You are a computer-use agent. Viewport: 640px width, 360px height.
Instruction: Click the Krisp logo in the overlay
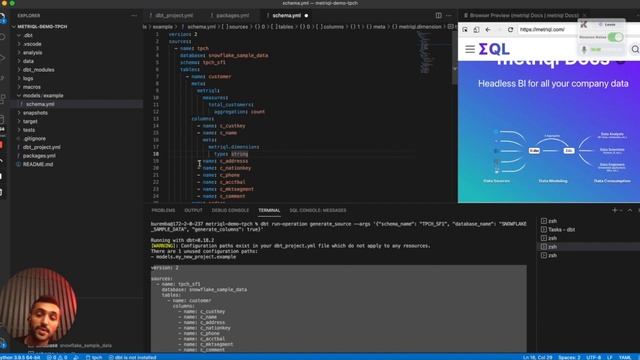tap(584, 24)
